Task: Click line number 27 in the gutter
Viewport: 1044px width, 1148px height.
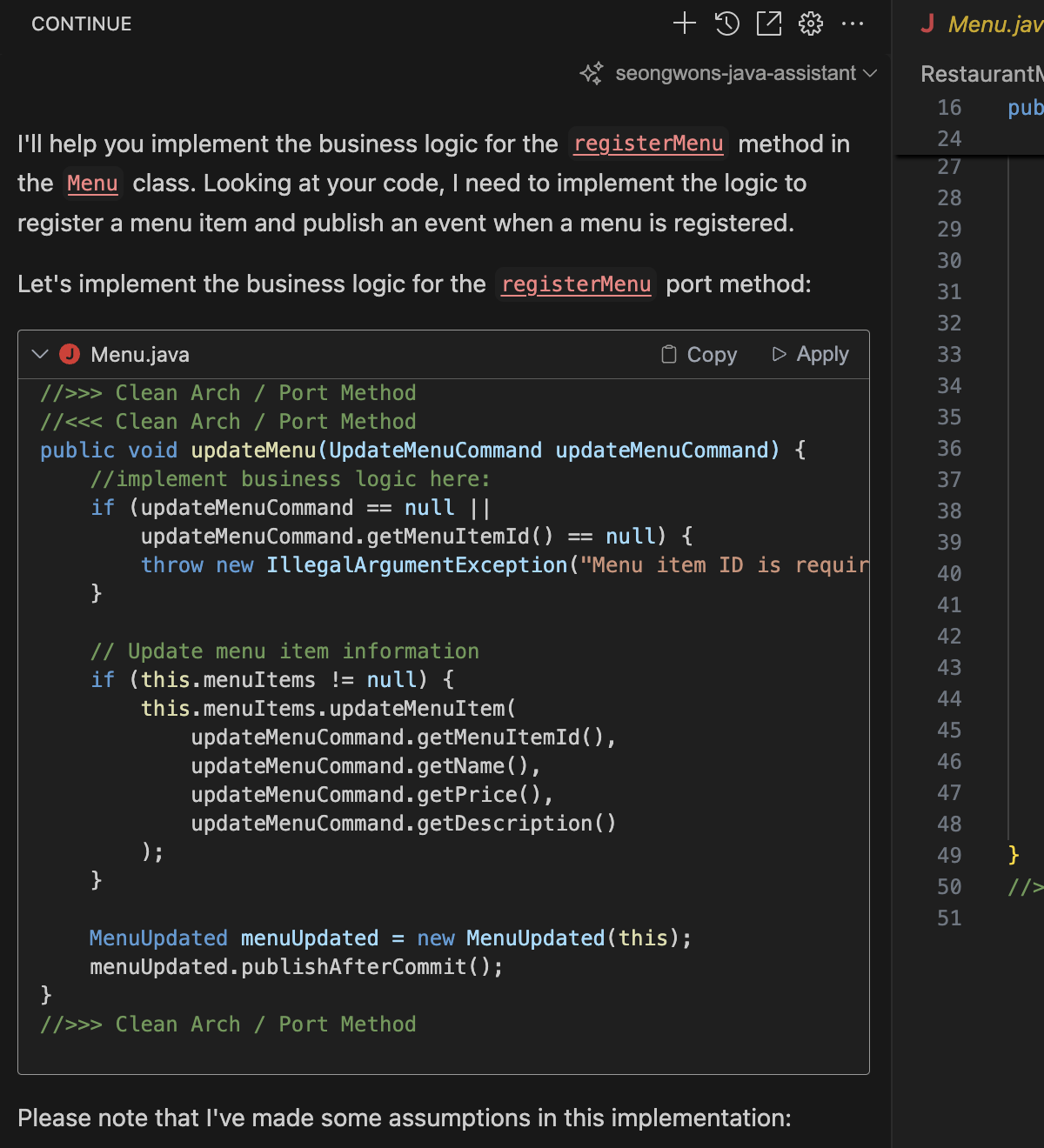Action: [949, 167]
